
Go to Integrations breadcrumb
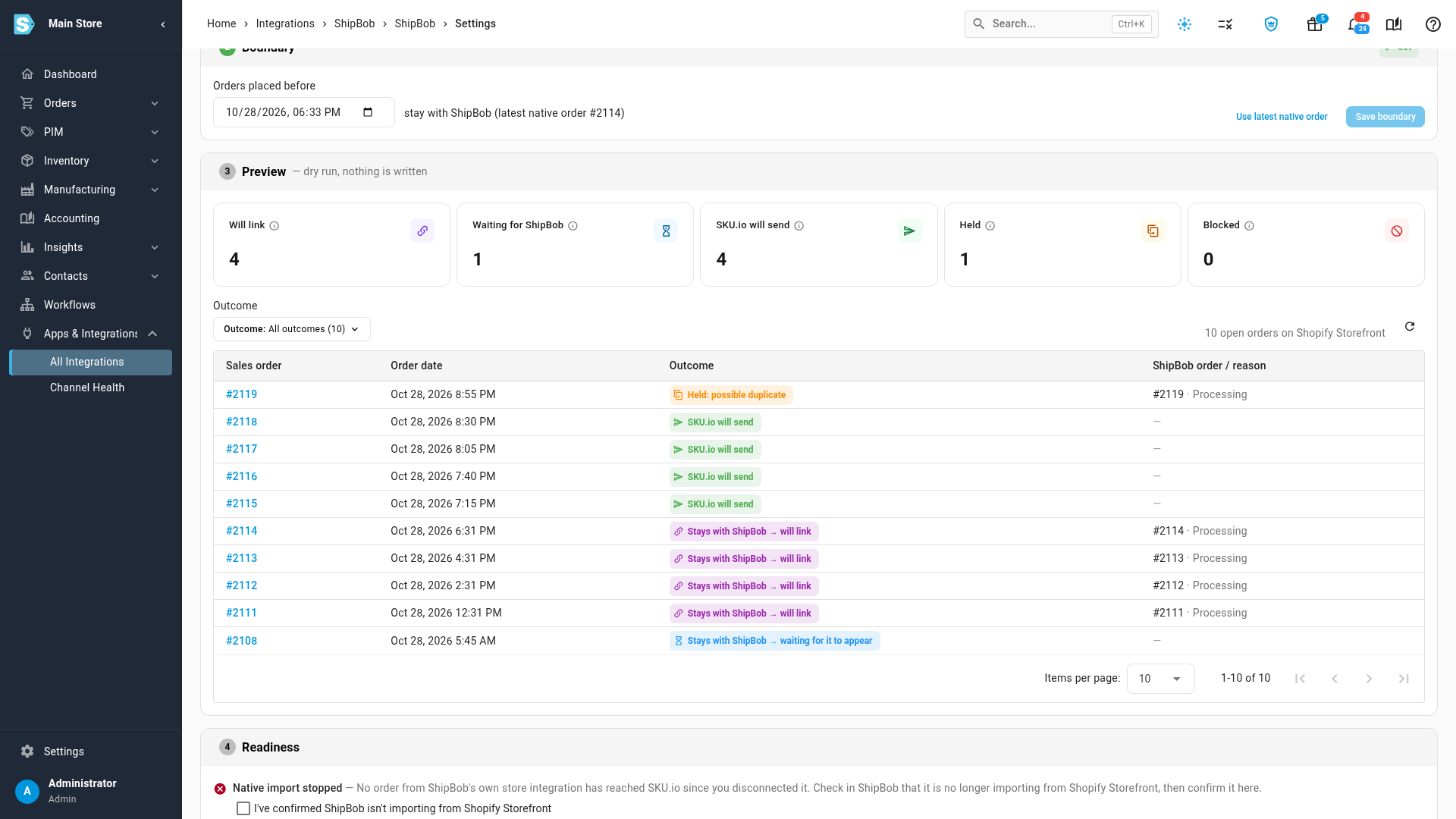285,24
